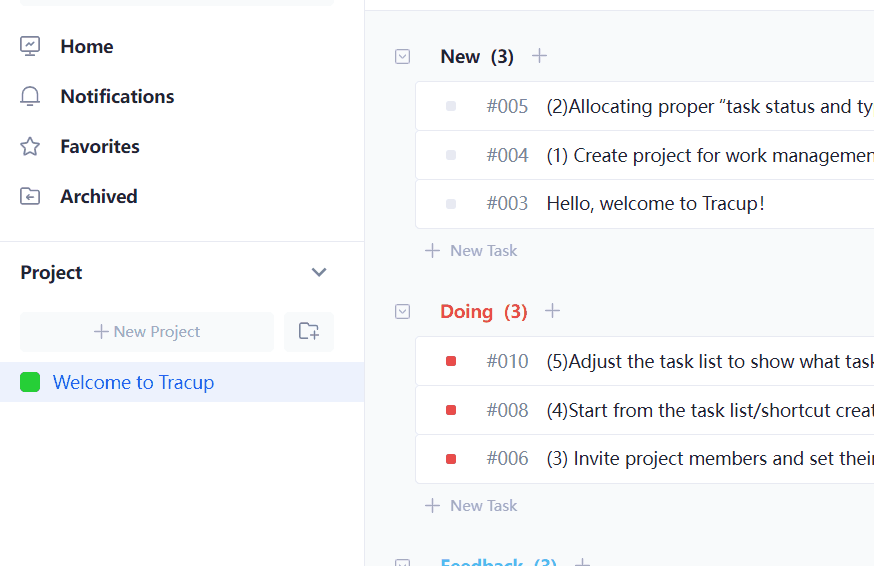
Task: Click the Home monitor icon in sidebar
Action: click(x=30, y=46)
